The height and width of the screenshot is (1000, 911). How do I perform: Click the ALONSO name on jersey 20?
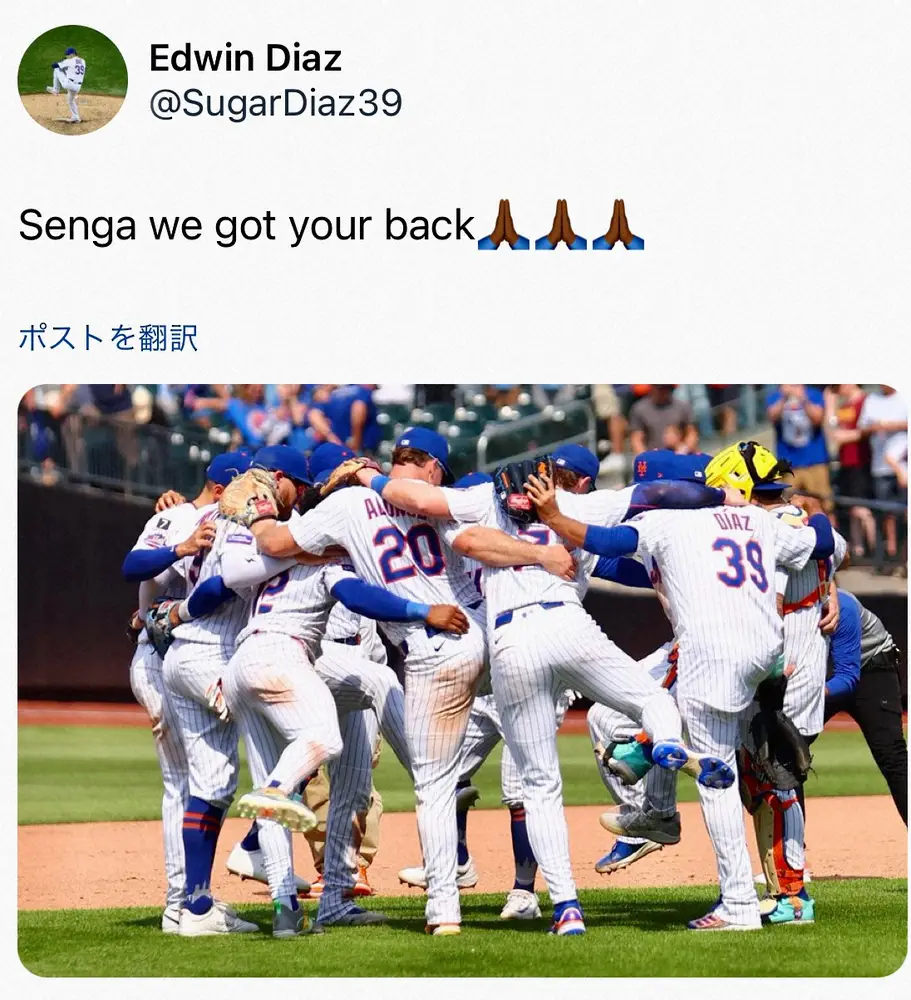[x=394, y=510]
